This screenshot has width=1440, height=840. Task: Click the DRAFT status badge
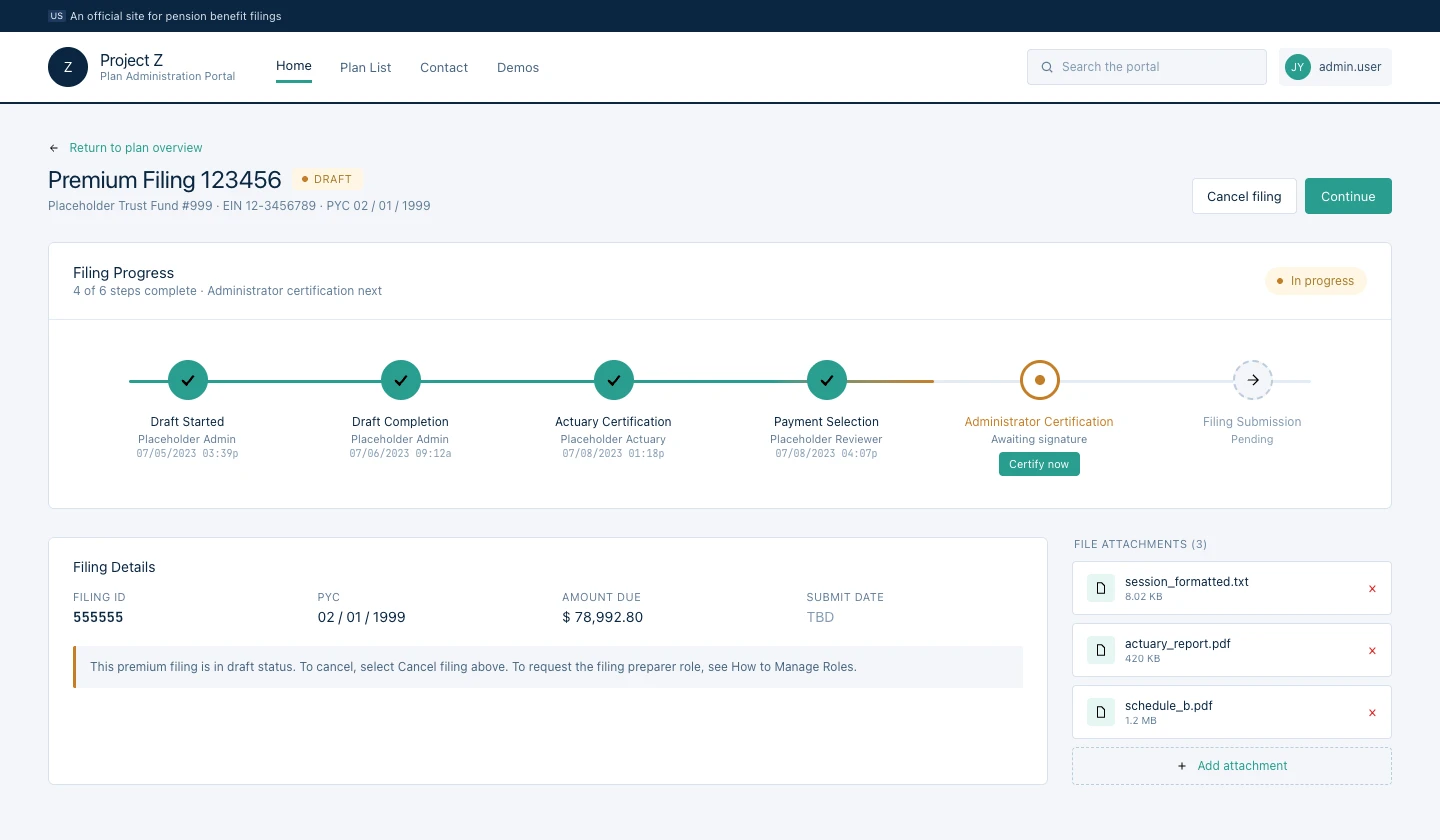327,179
